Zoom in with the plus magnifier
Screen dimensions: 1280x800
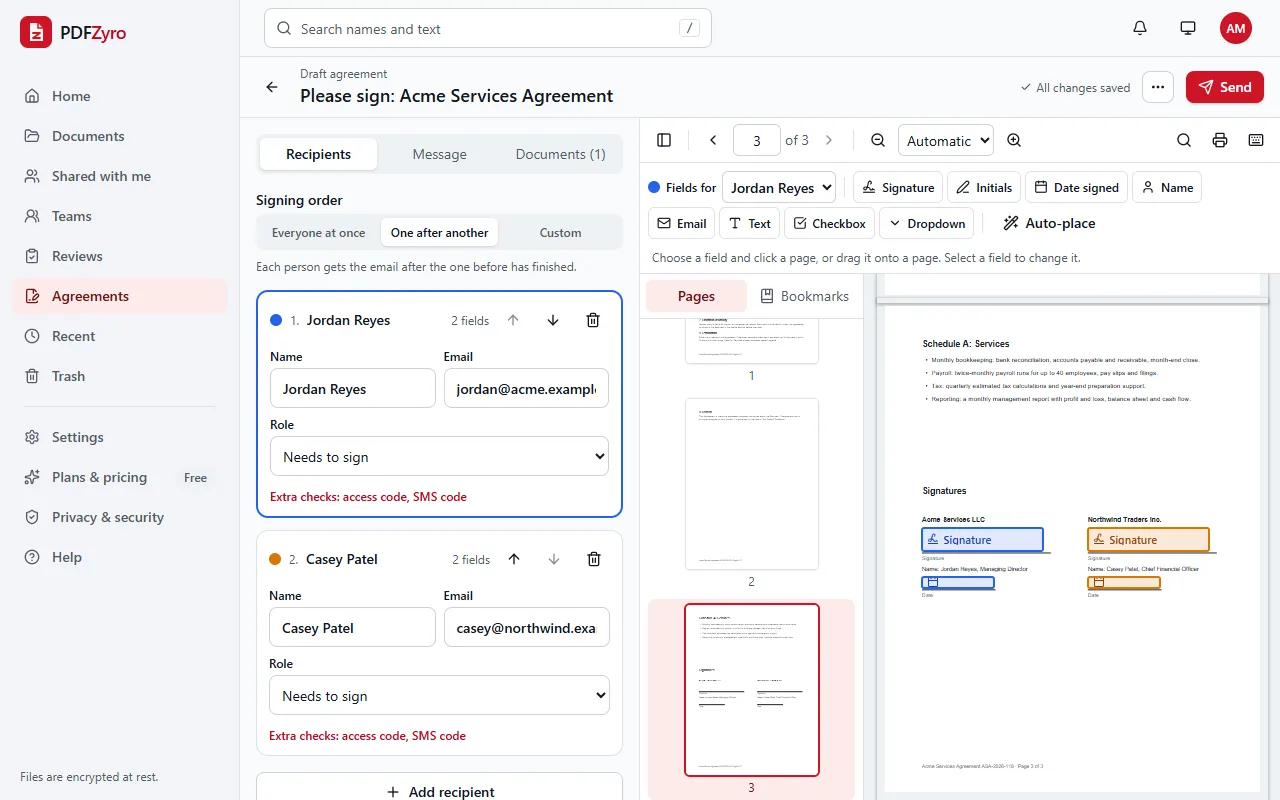(x=1014, y=140)
